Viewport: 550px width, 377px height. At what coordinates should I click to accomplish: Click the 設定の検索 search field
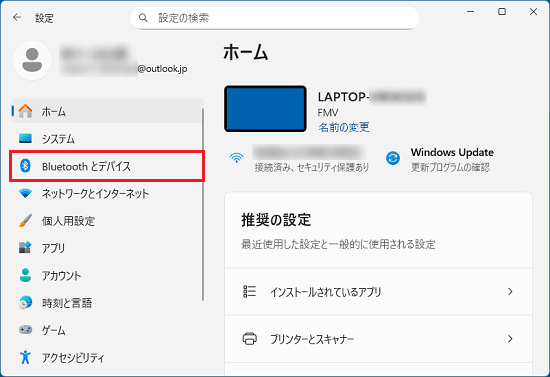tap(275, 18)
